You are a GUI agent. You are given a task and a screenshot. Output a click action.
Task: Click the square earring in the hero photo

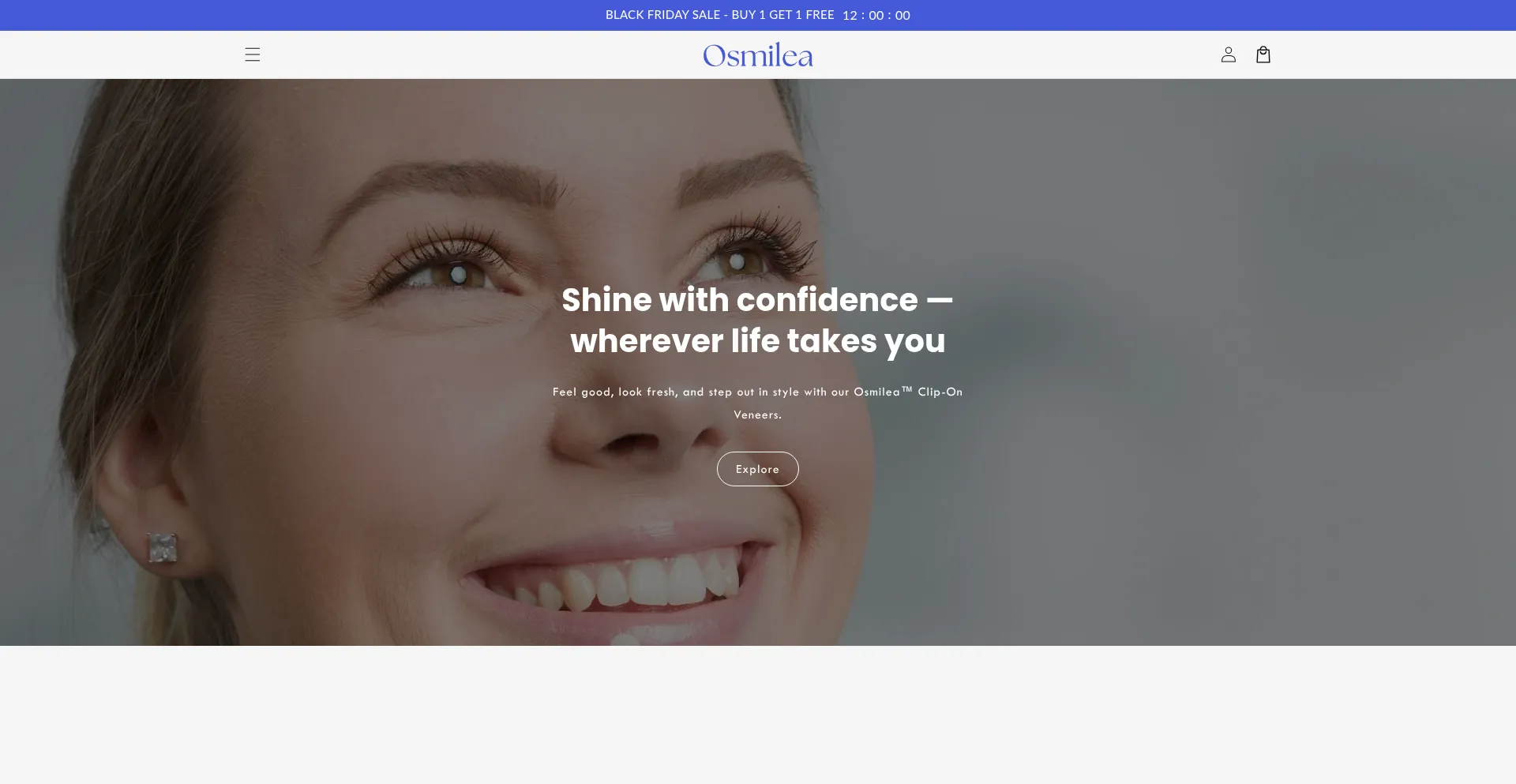(163, 547)
